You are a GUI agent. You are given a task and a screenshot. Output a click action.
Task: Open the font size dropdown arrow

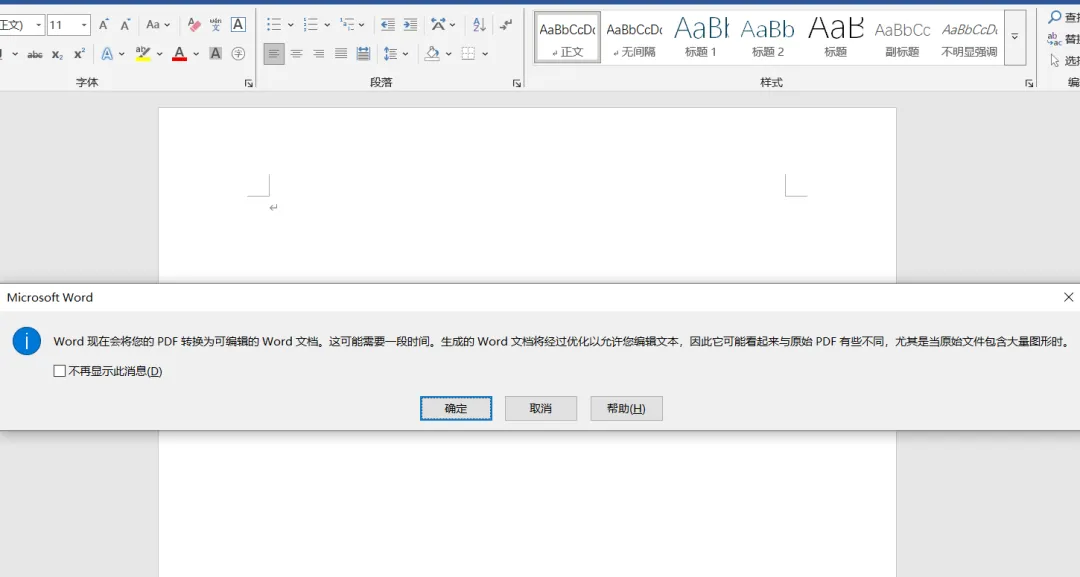pyautogui.click(x=84, y=25)
